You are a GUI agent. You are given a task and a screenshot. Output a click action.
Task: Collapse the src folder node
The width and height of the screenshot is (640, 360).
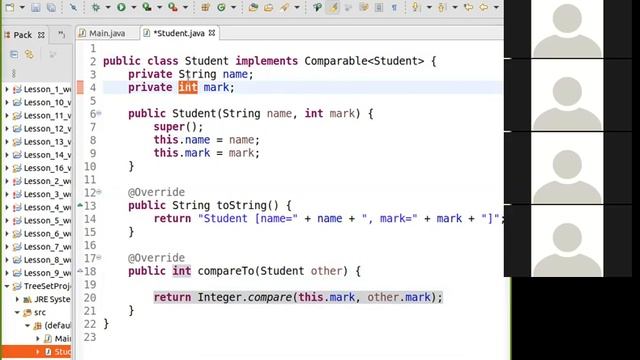click(17, 312)
